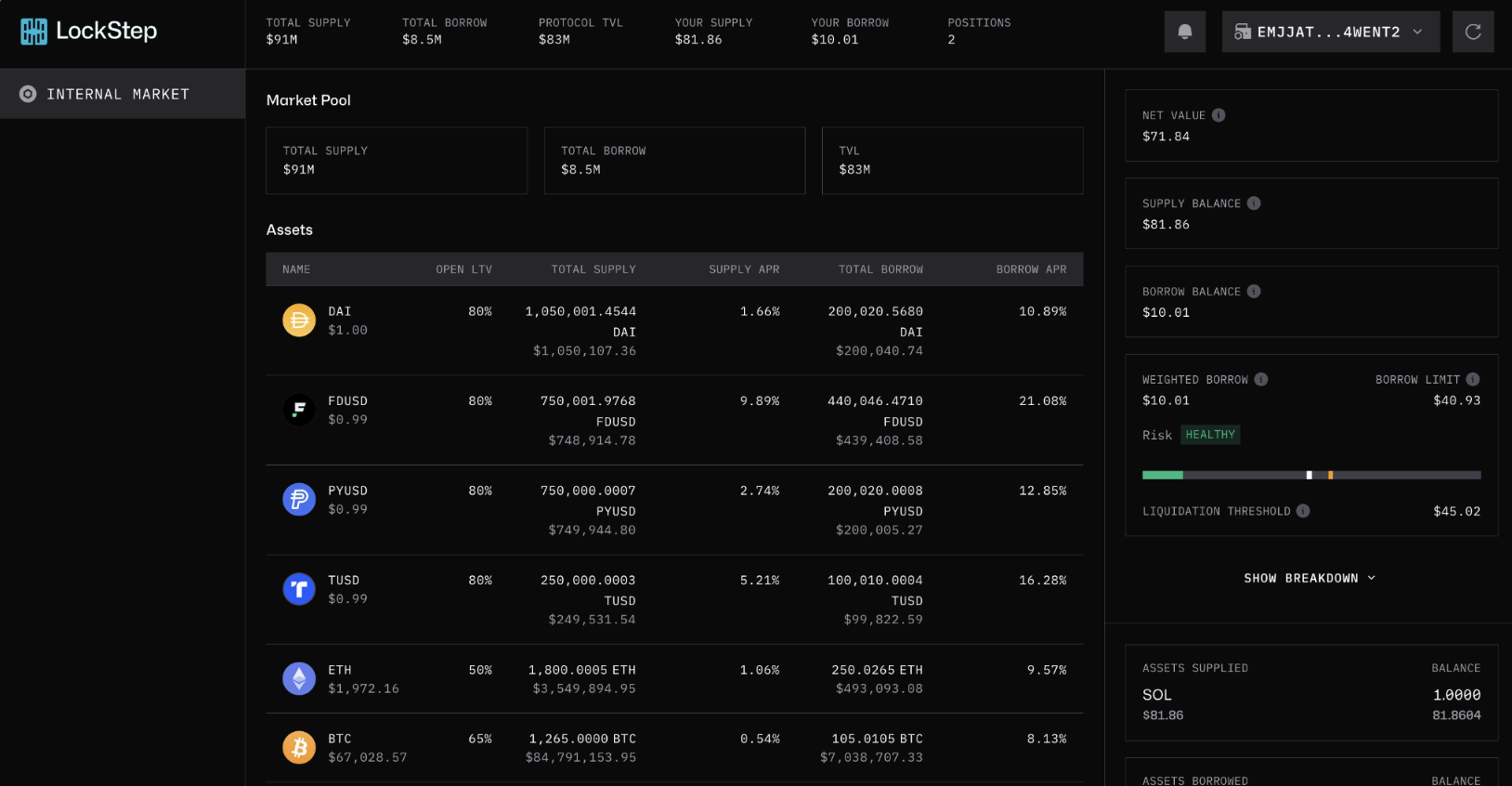Image resolution: width=1512 pixels, height=786 pixels.
Task: Click the Supply Balance info icon
Action: pos(1254,203)
